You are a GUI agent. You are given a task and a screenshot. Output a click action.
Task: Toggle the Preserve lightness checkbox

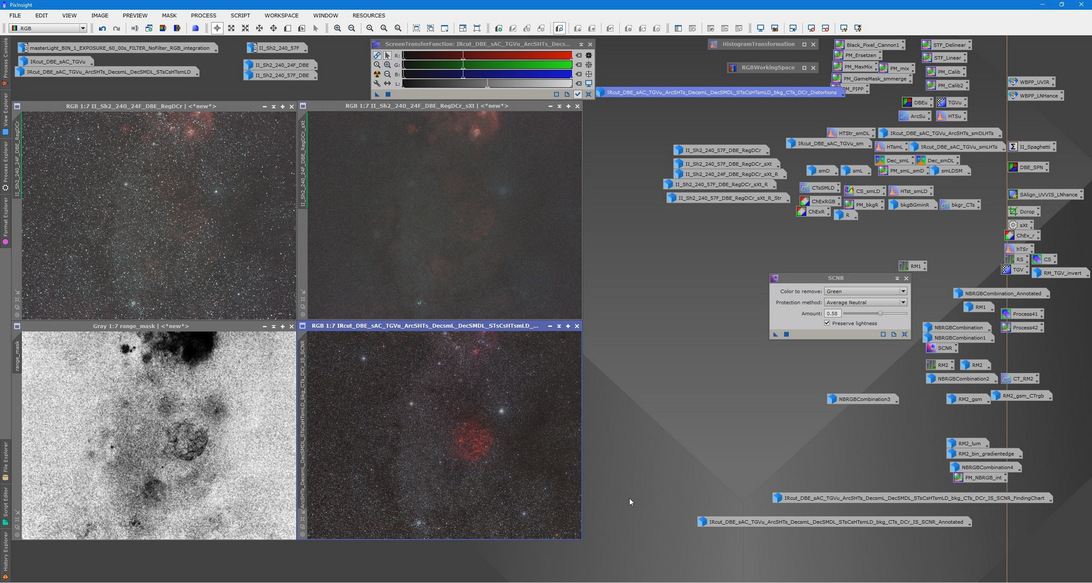pyautogui.click(x=827, y=323)
